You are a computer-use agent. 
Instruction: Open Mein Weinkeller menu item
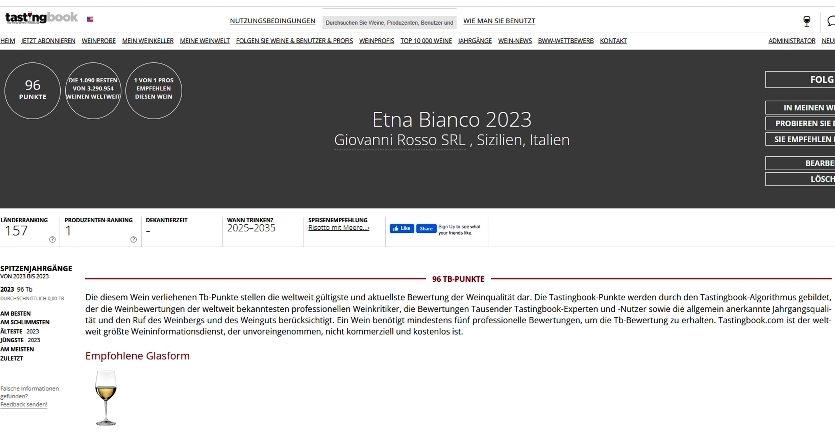[x=148, y=41]
